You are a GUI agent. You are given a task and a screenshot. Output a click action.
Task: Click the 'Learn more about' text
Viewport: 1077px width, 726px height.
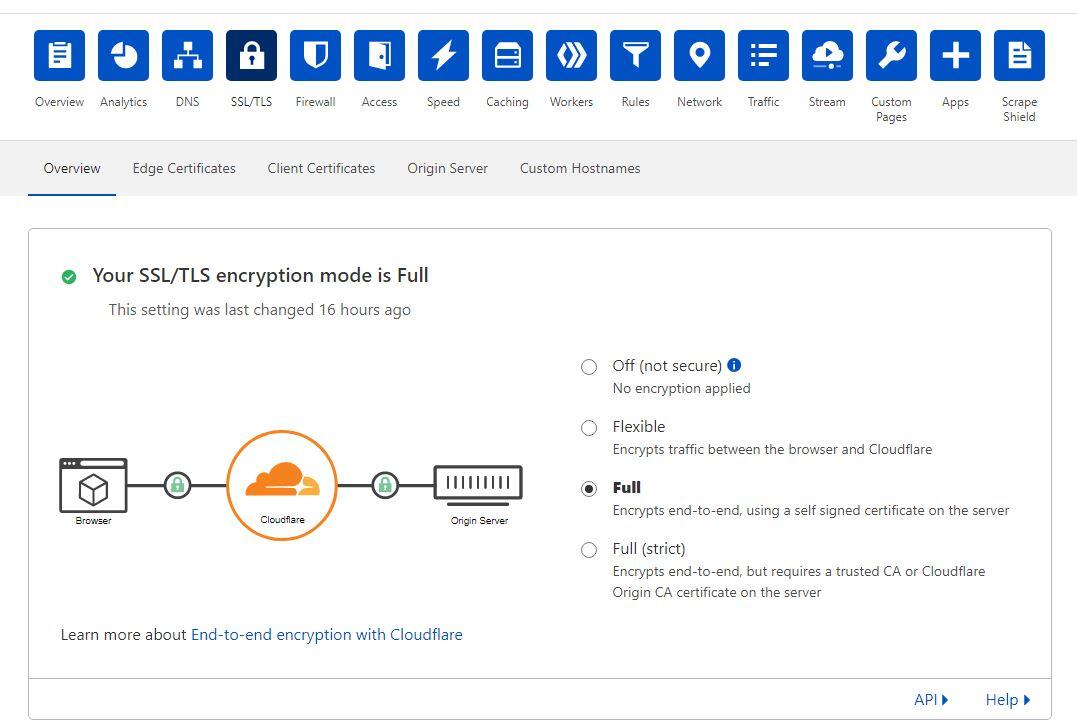click(x=123, y=635)
